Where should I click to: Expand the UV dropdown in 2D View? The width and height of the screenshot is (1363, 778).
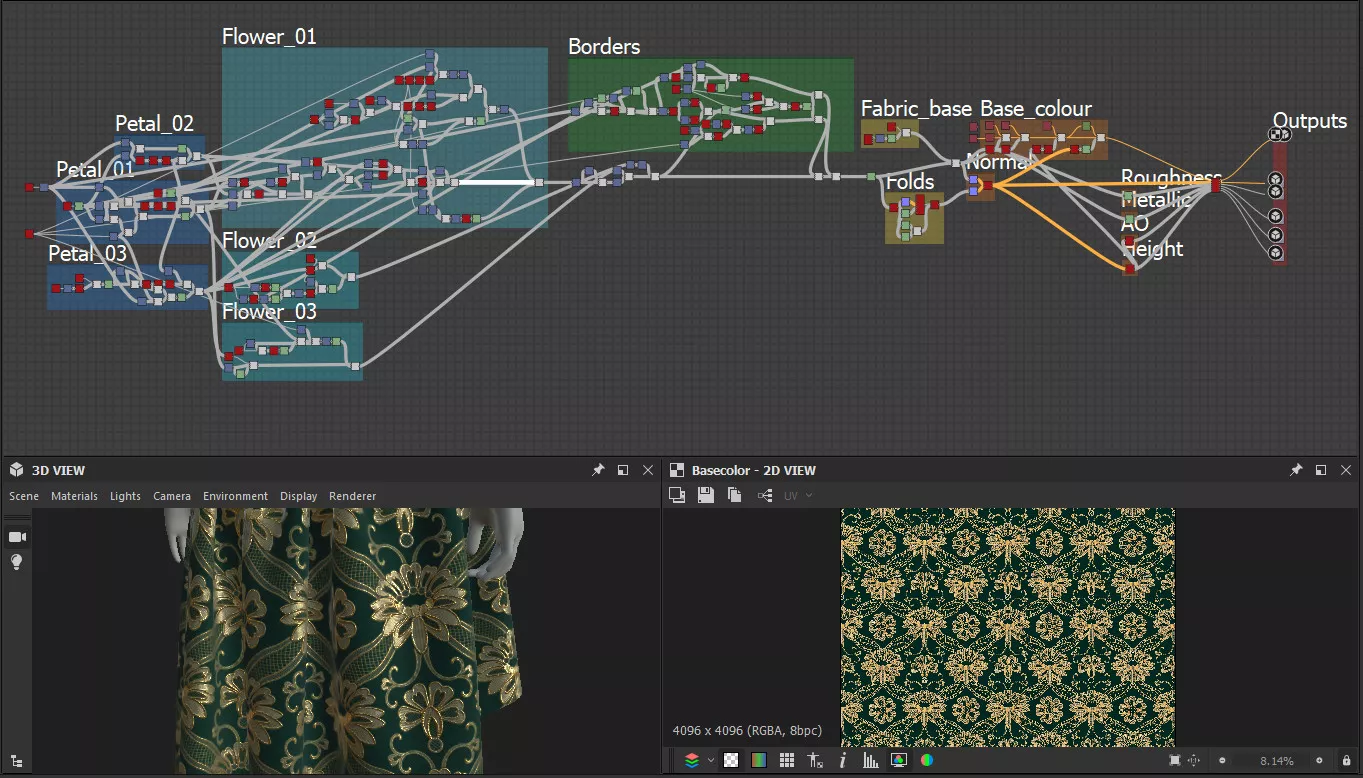click(798, 495)
